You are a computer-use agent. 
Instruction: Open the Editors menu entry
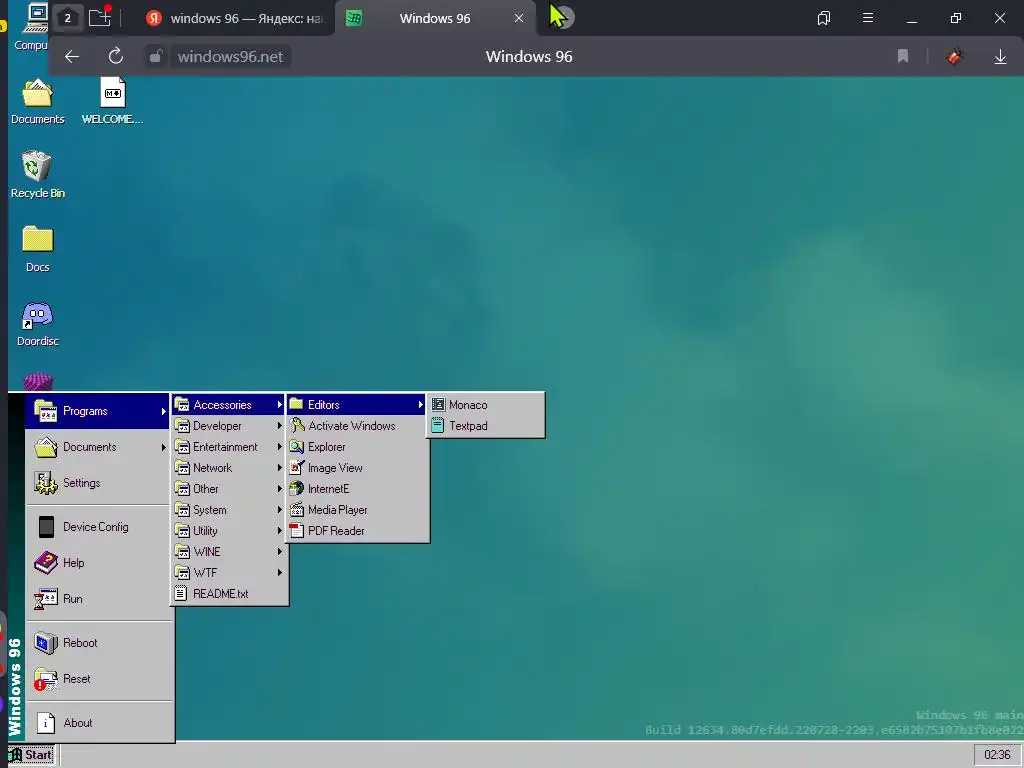coord(357,405)
